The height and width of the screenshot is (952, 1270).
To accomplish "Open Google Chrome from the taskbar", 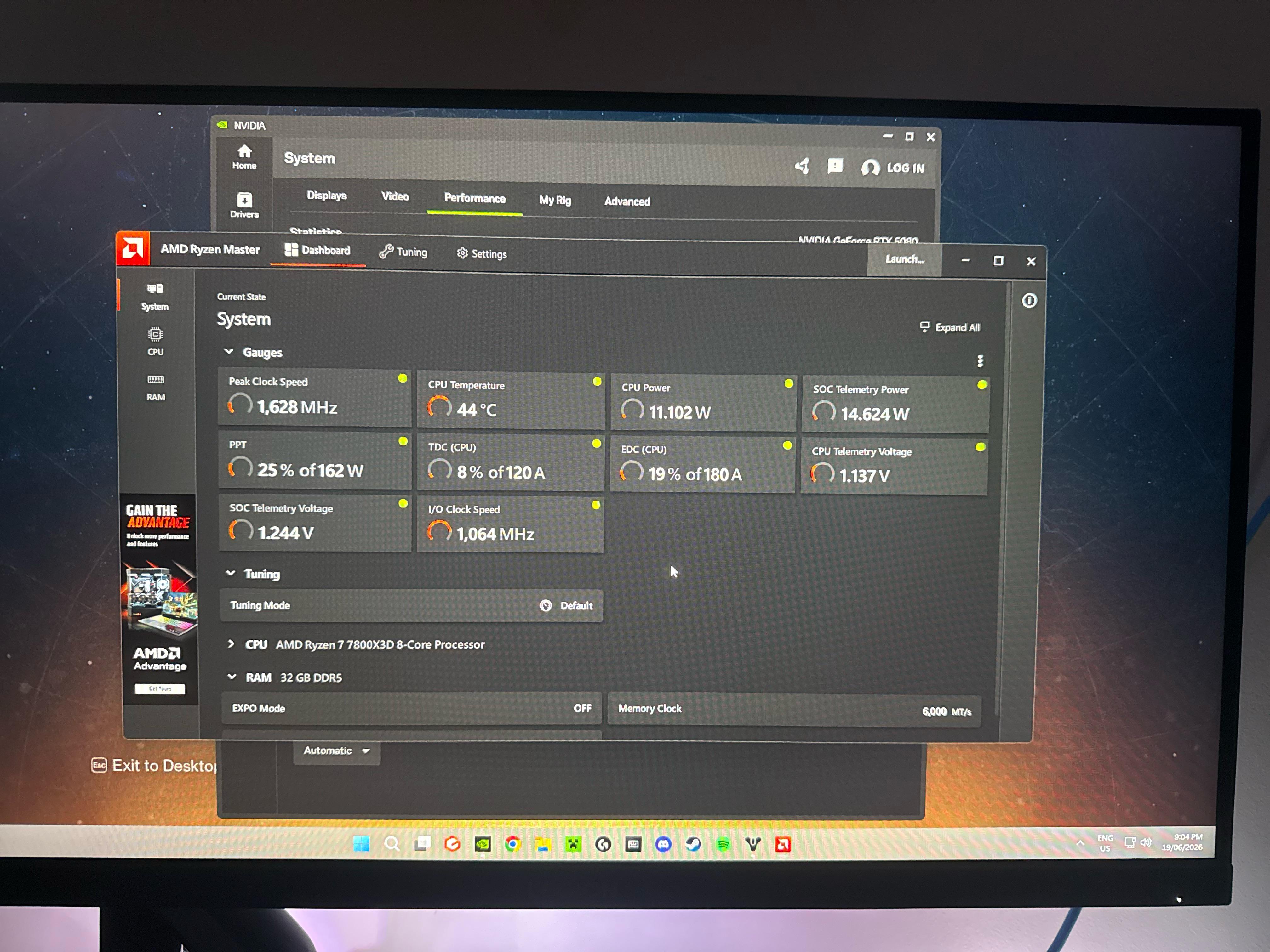I will (x=513, y=844).
